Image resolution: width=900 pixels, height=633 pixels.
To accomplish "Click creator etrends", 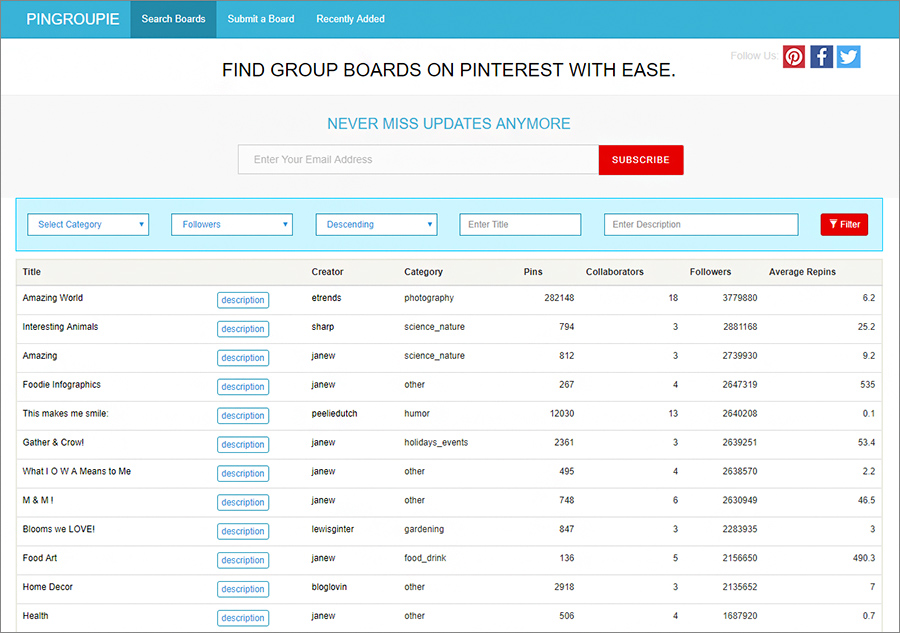I will pyautogui.click(x=326, y=298).
